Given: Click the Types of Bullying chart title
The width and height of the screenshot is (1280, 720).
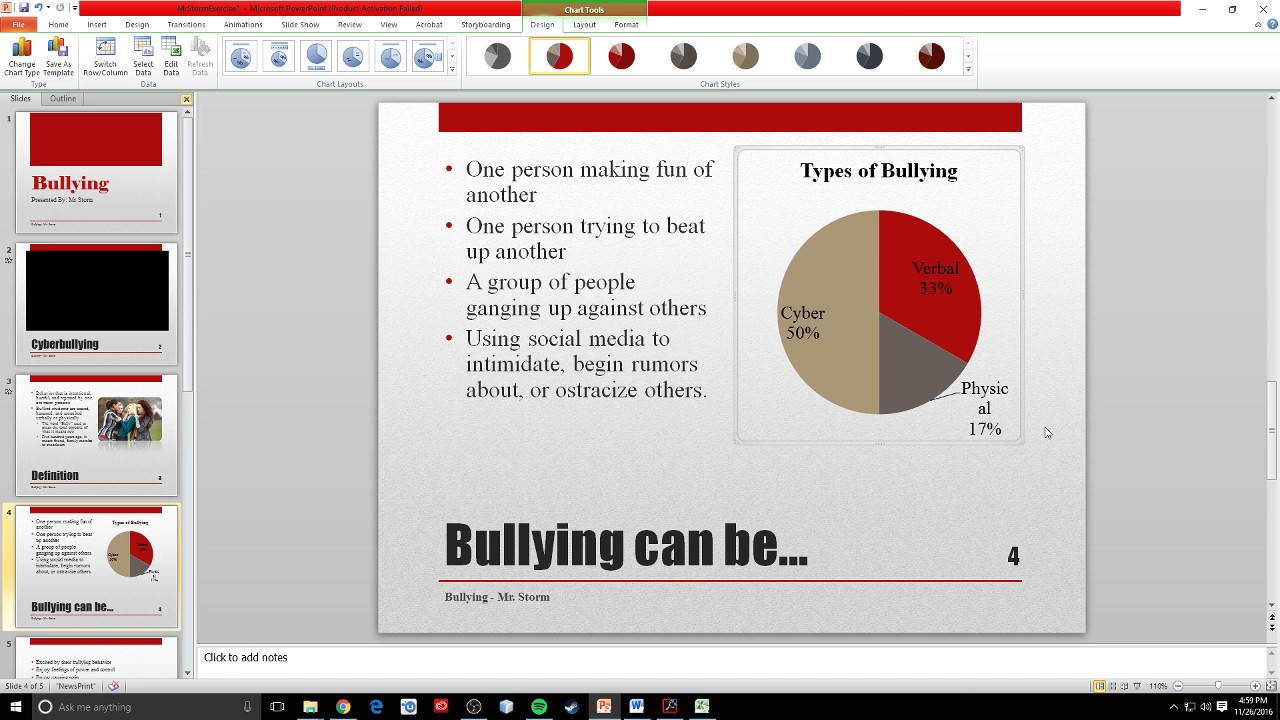Looking at the screenshot, I should [878, 171].
